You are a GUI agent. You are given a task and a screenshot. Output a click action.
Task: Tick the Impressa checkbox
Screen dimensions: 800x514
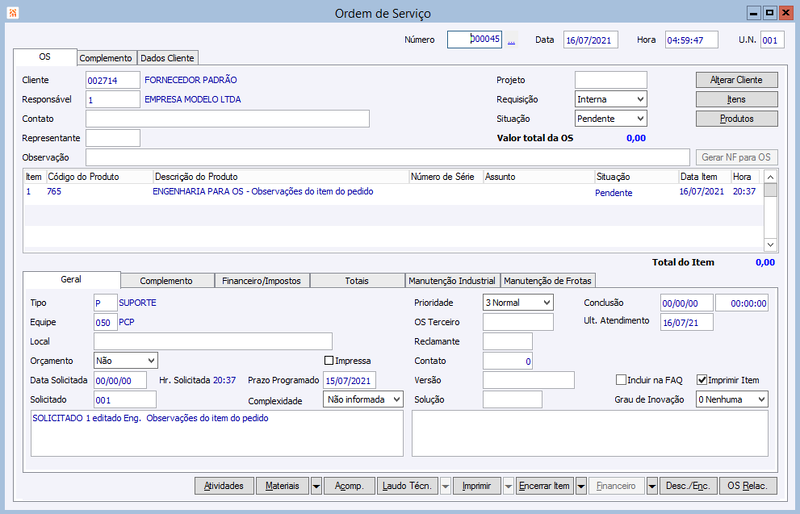coord(329,360)
